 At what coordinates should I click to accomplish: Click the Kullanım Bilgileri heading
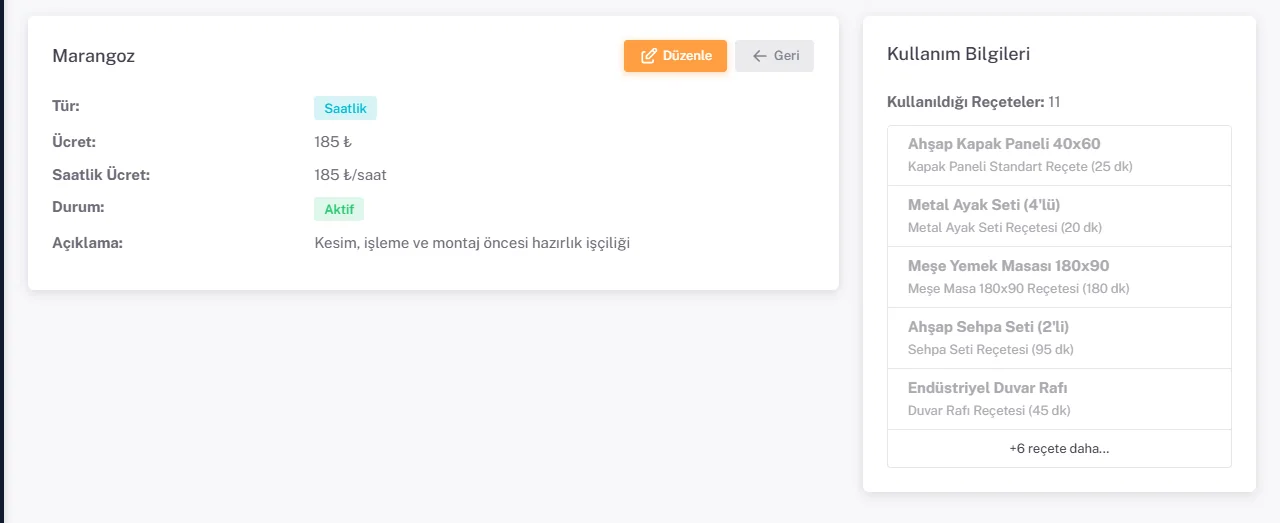pos(958,54)
